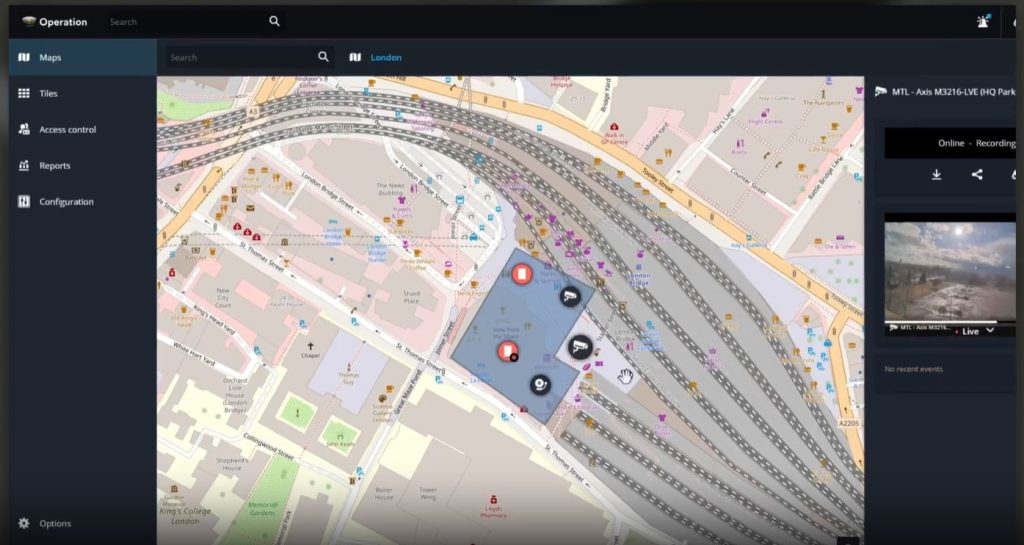
Task: Open Configuration from the sidebar
Action: coord(66,202)
